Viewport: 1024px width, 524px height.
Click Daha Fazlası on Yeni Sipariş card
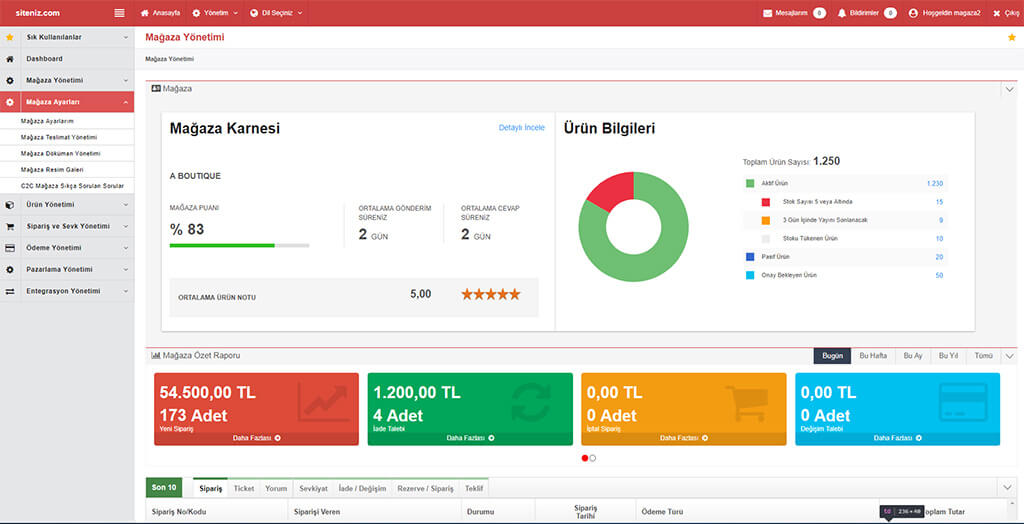257,438
